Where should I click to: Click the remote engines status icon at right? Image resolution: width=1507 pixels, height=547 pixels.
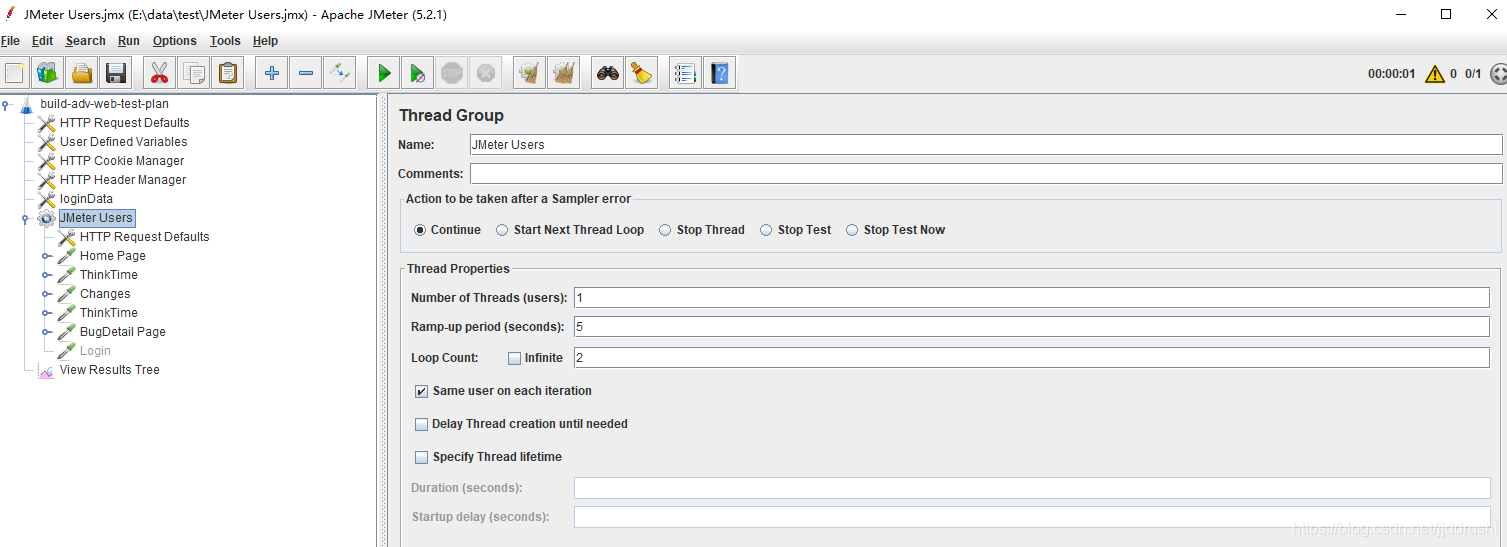pyautogui.click(x=1498, y=73)
